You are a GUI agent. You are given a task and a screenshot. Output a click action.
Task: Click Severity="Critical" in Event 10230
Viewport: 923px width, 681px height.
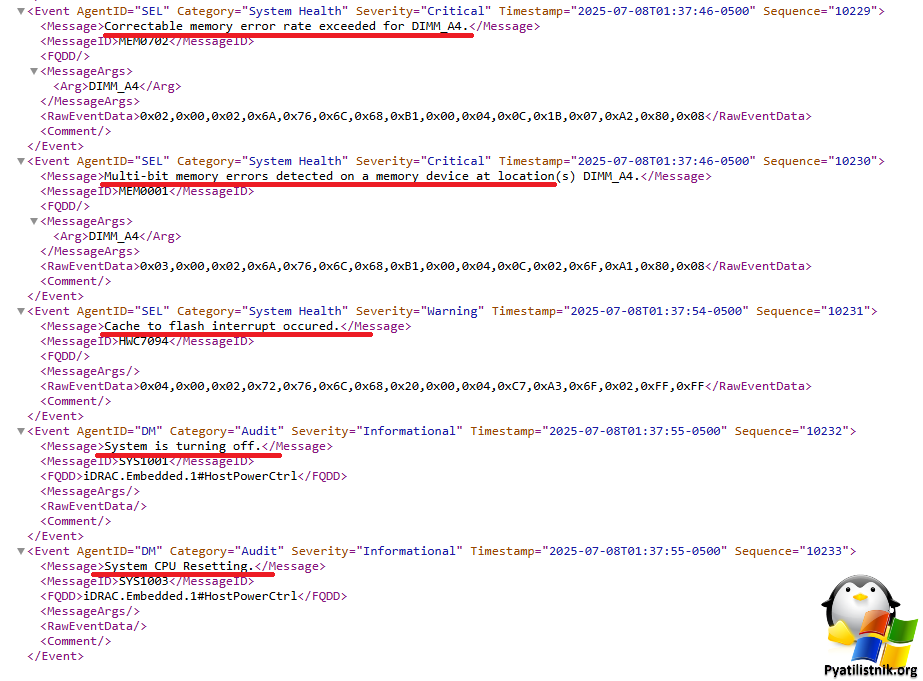pyautogui.click(x=423, y=161)
